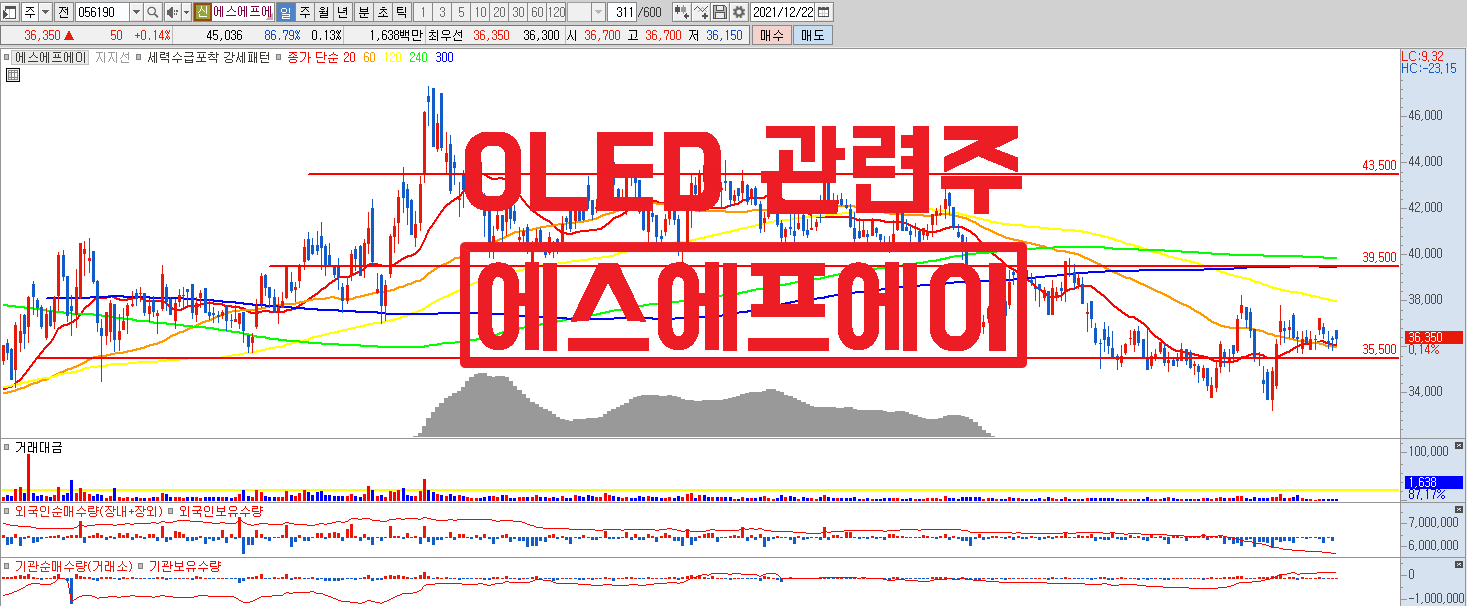
Task: Click the LC:9.32 label at top right
Action: [x=1422, y=56]
